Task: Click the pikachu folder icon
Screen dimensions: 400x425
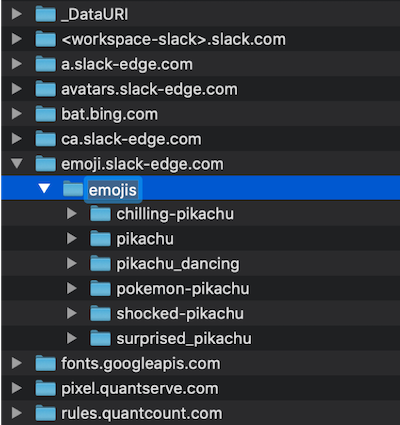Action: [x=100, y=239]
